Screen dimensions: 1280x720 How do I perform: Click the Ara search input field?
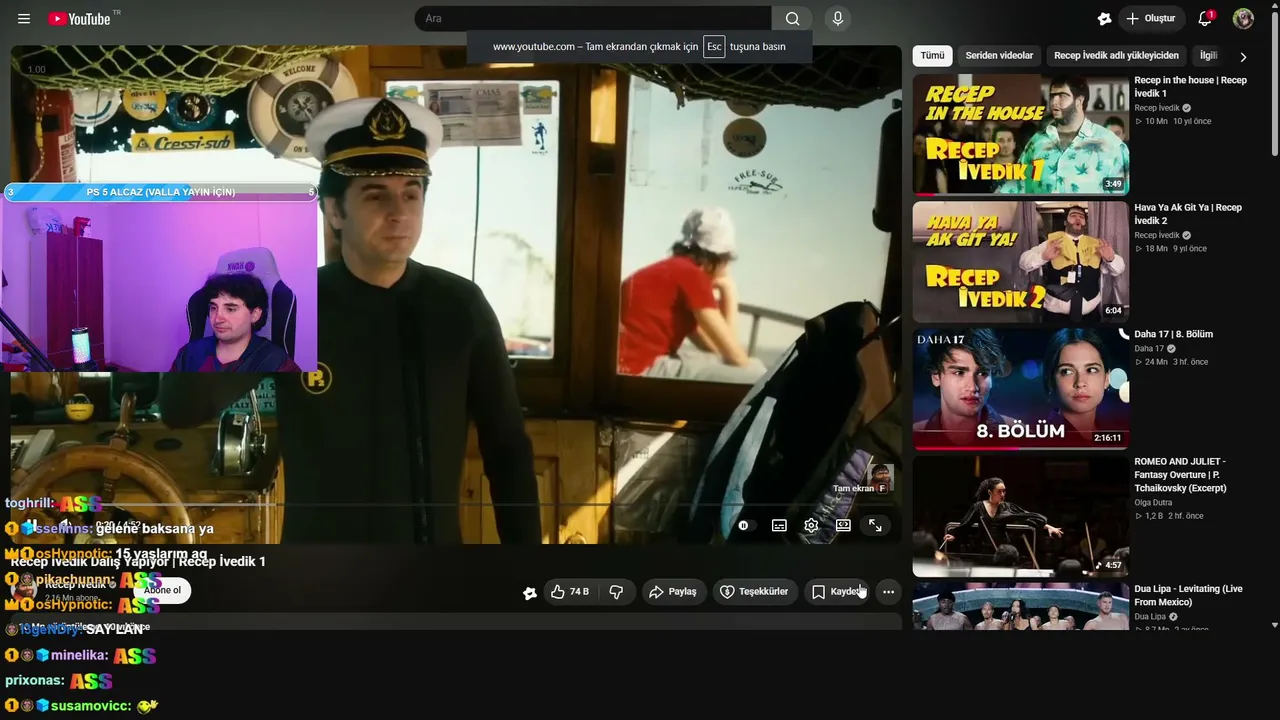[x=593, y=19]
